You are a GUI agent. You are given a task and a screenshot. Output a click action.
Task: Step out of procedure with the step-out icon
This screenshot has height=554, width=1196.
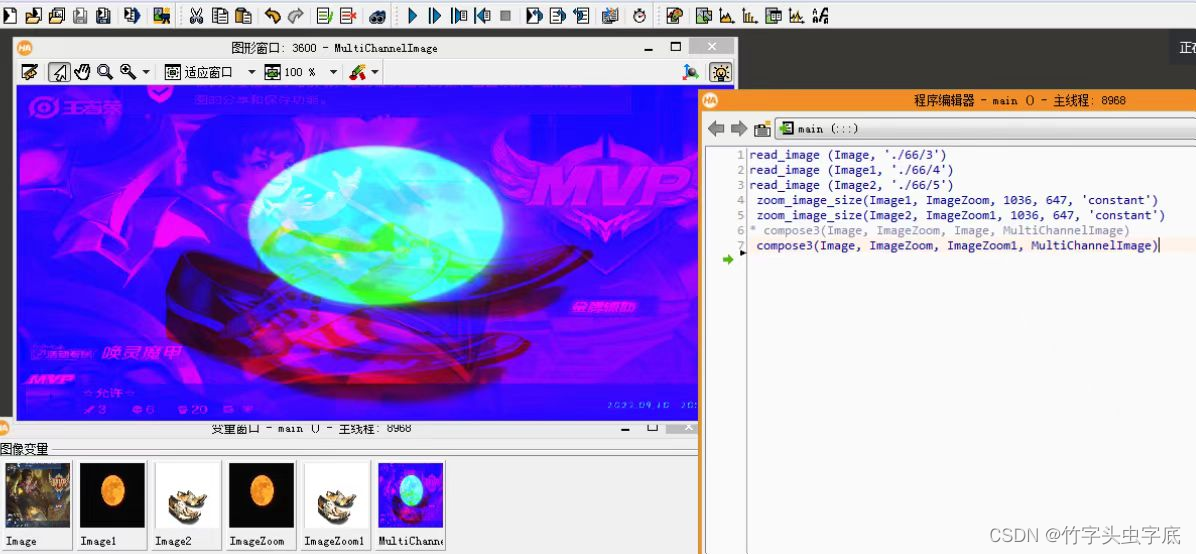pyautogui.click(x=483, y=15)
